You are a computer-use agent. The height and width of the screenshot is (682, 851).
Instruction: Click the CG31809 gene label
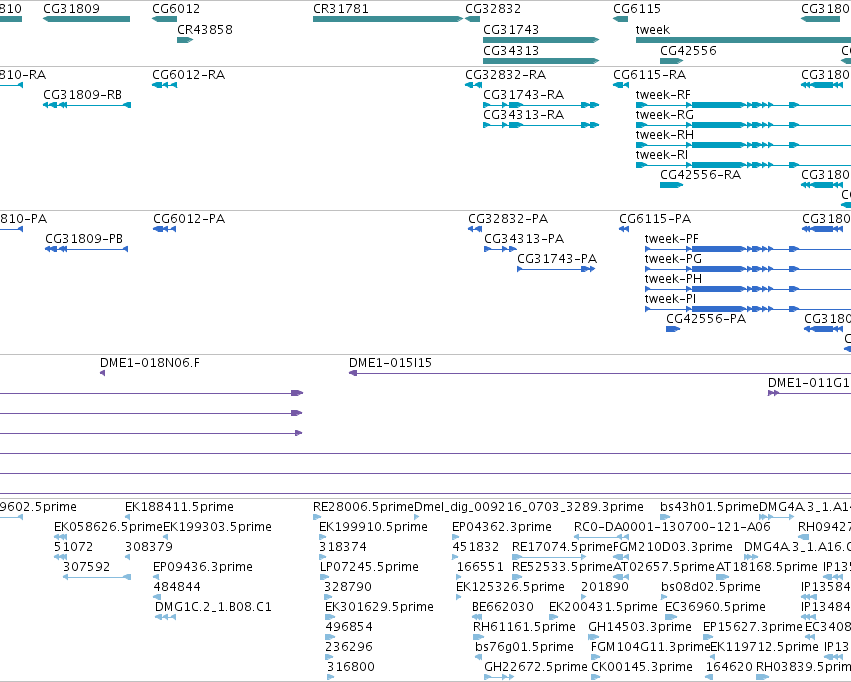[71, 9]
